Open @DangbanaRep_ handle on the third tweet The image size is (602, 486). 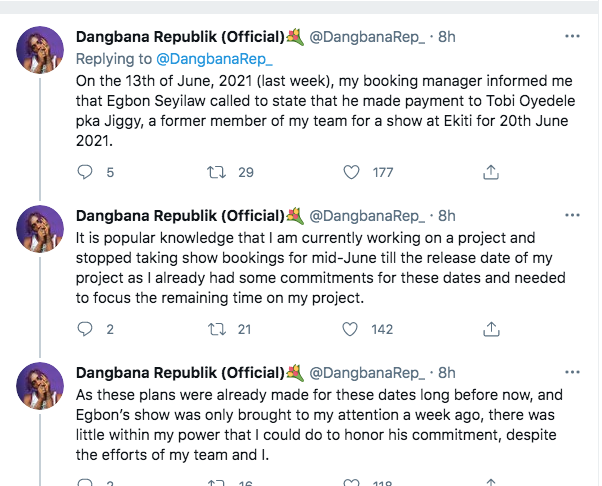click(367, 371)
